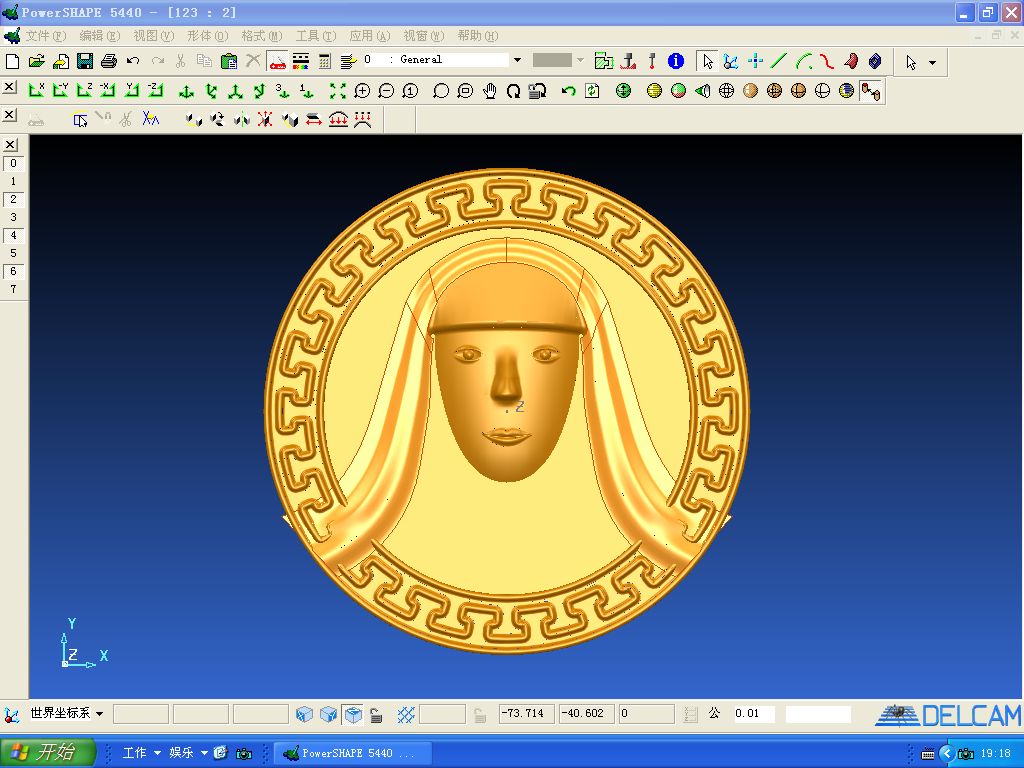The height and width of the screenshot is (768, 1024).
Task: Open the line style and color format icon
Action: click(300, 61)
